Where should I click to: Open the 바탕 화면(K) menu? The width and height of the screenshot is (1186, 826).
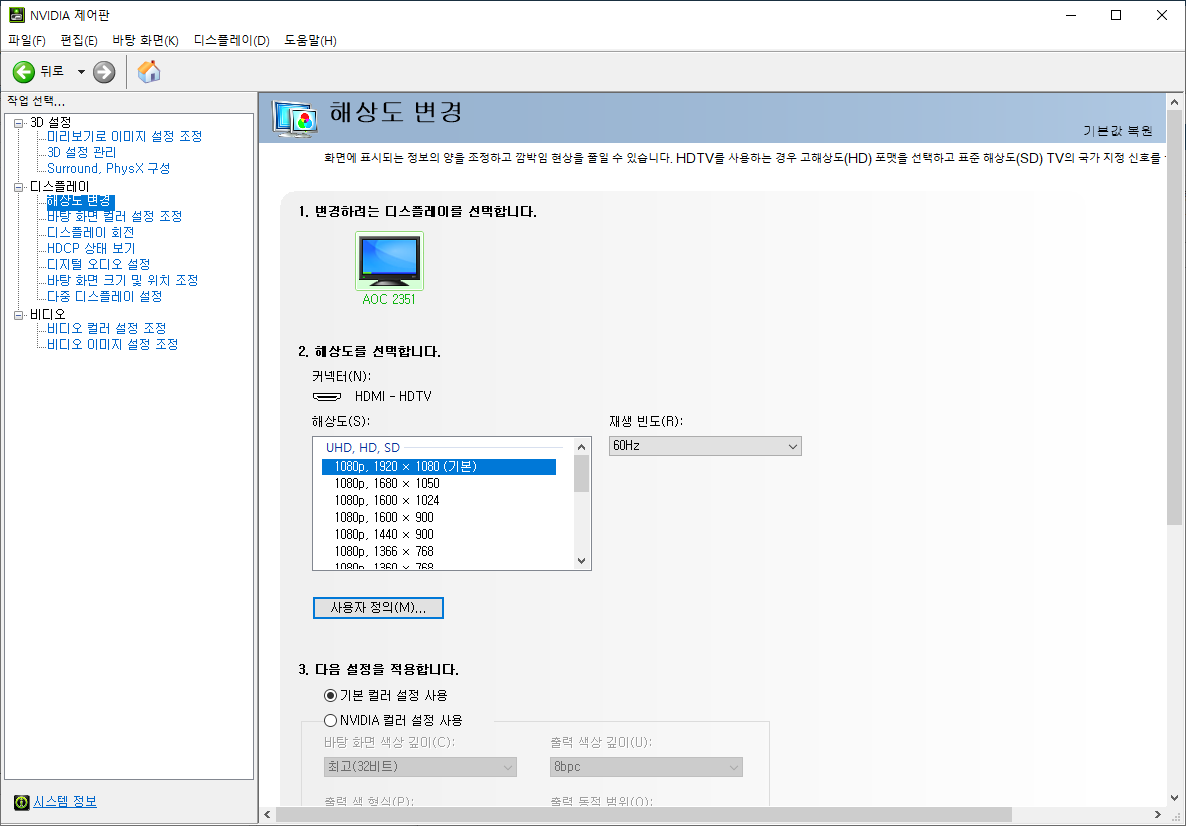click(x=145, y=41)
